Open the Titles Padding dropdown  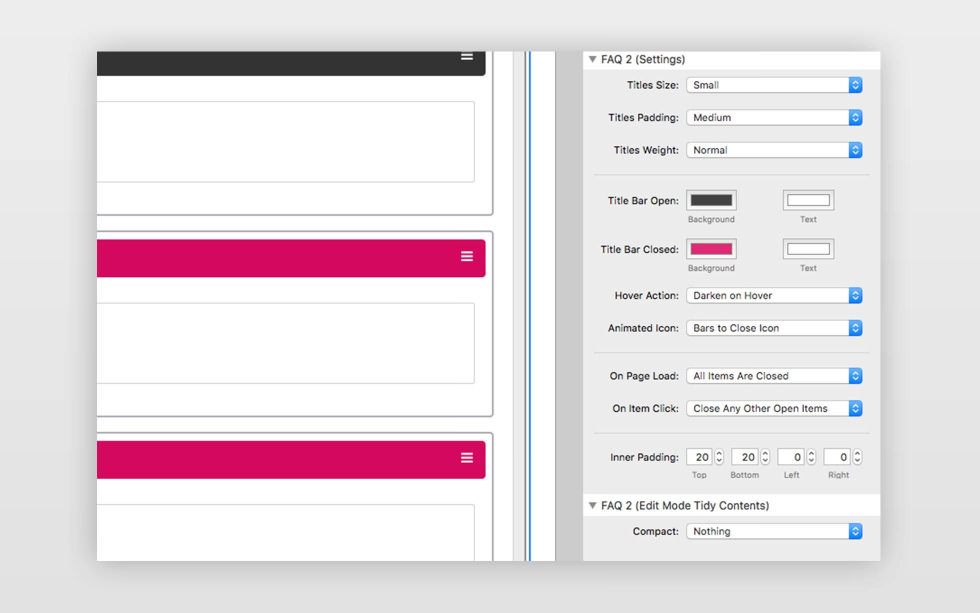coord(774,117)
